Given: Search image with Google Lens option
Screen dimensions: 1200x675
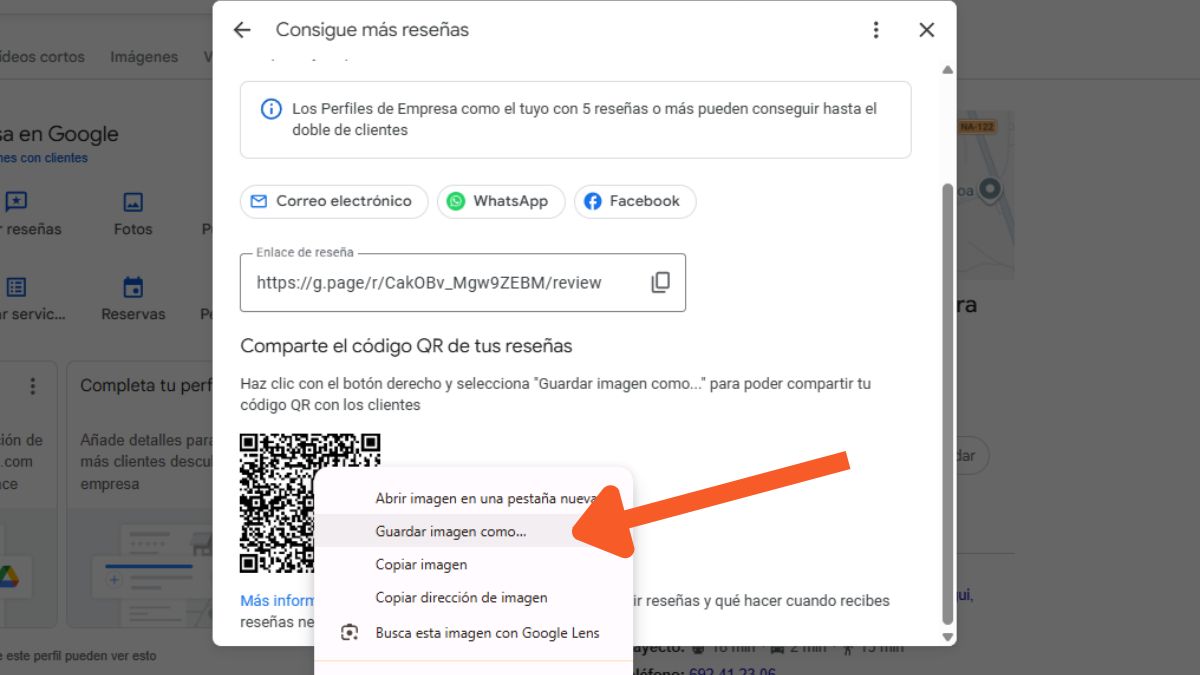Looking at the screenshot, I should tap(487, 633).
